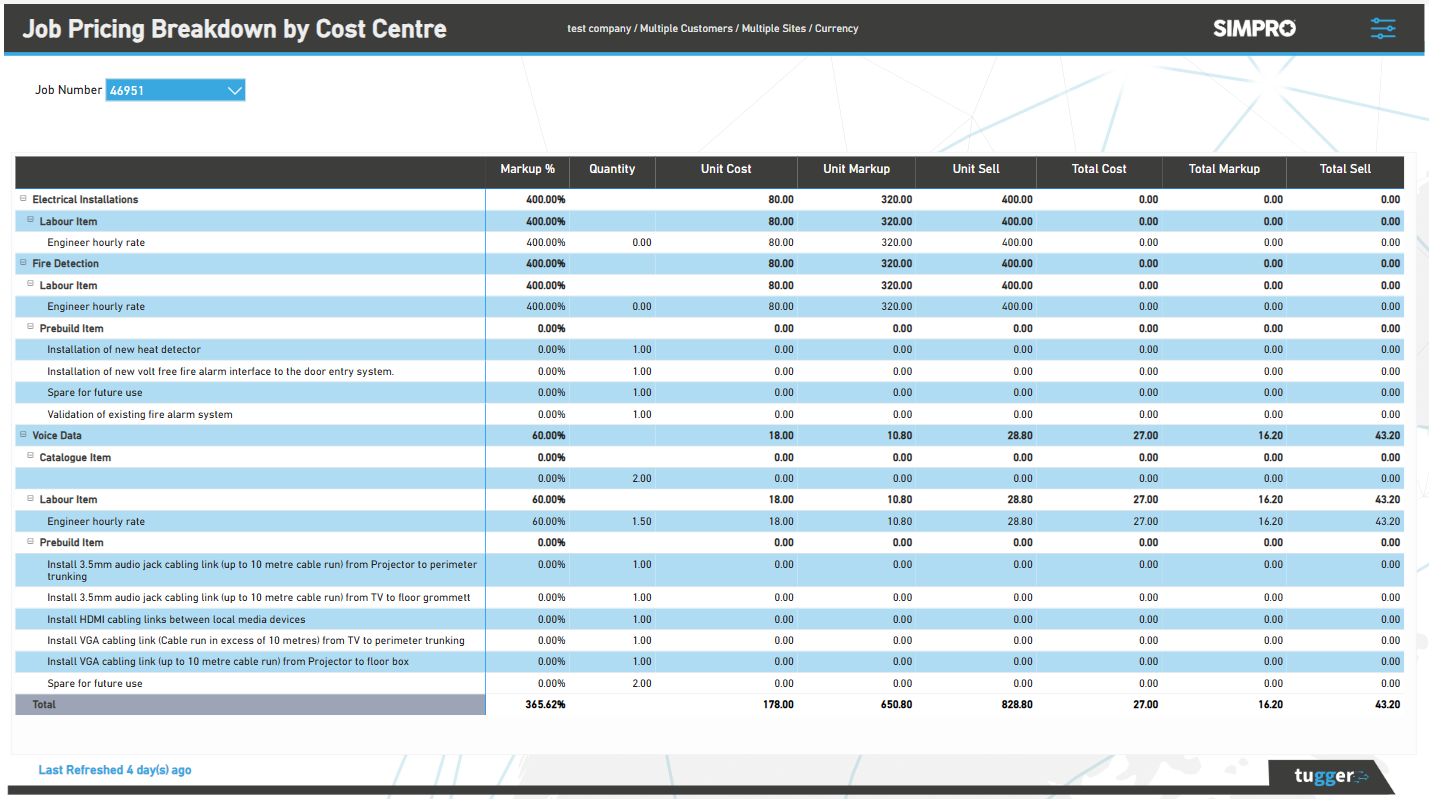This screenshot has width=1429, height=799.
Task: Collapse the Electrical Installations group
Action: (22, 199)
